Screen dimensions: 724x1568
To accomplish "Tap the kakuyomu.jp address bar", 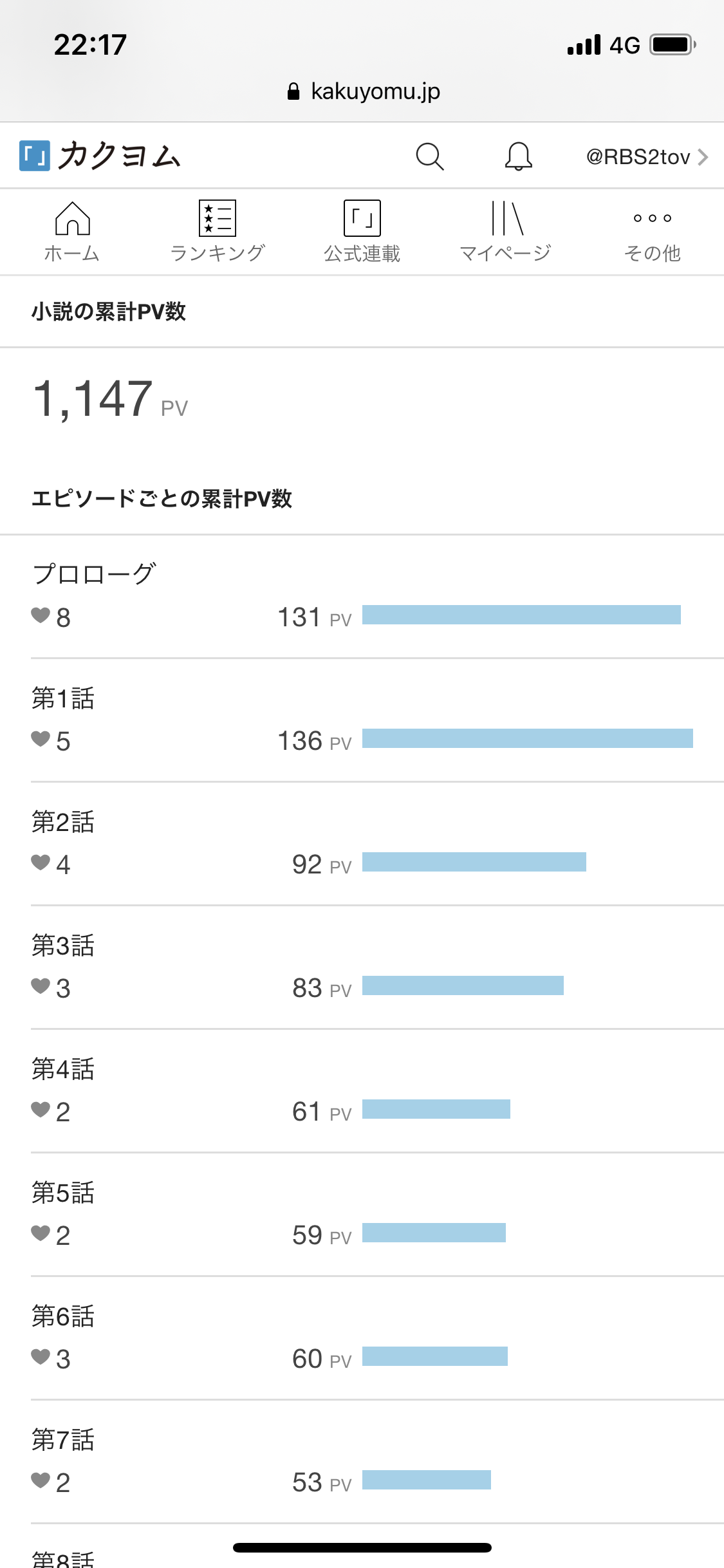I will tap(363, 91).
